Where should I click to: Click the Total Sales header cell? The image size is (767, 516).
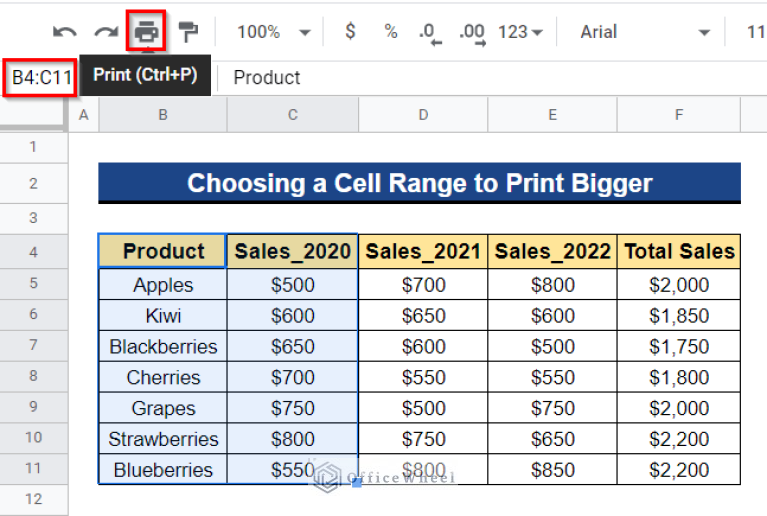pyautogui.click(x=679, y=251)
